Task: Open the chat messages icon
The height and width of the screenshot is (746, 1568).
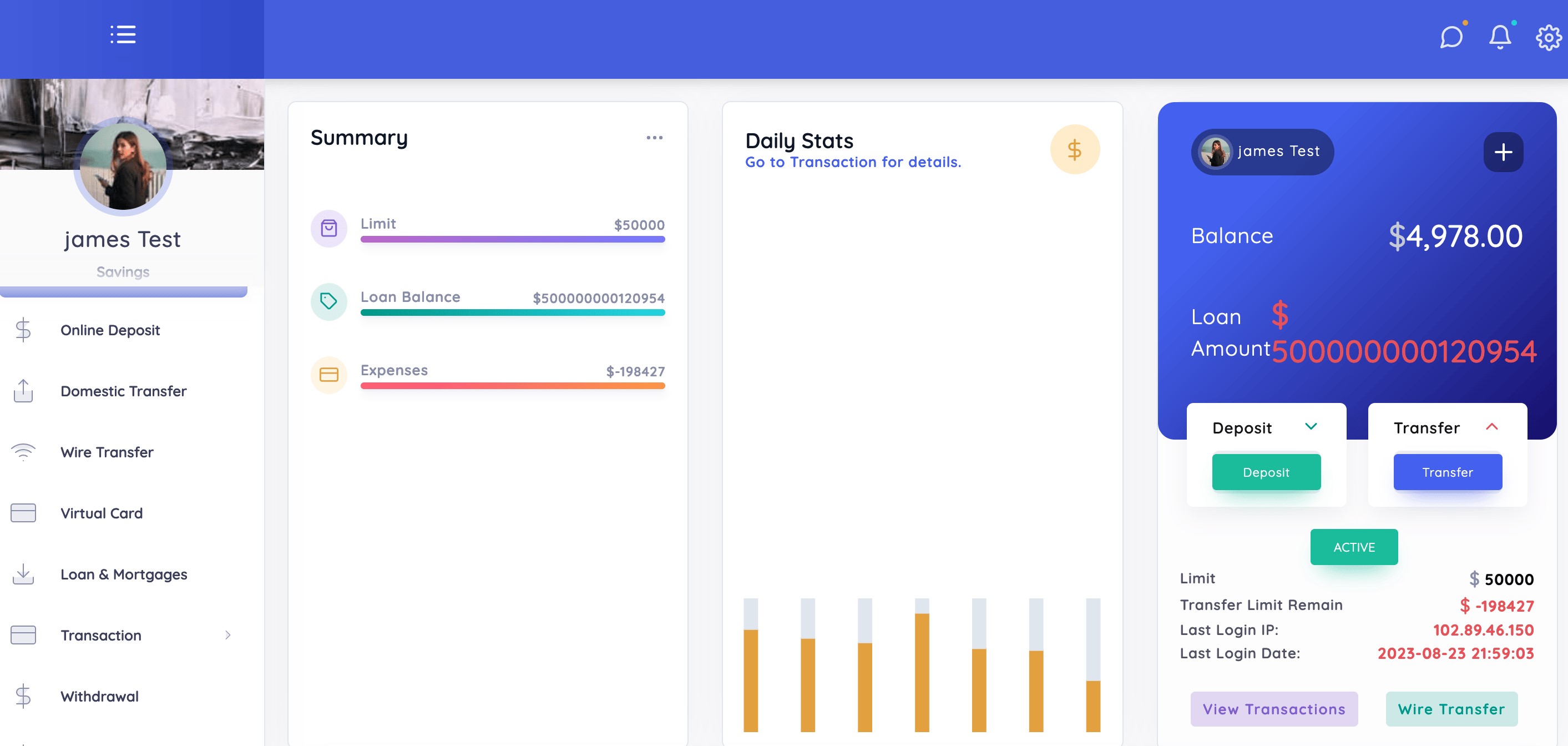Action: pyautogui.click(x=1450, y=37)
